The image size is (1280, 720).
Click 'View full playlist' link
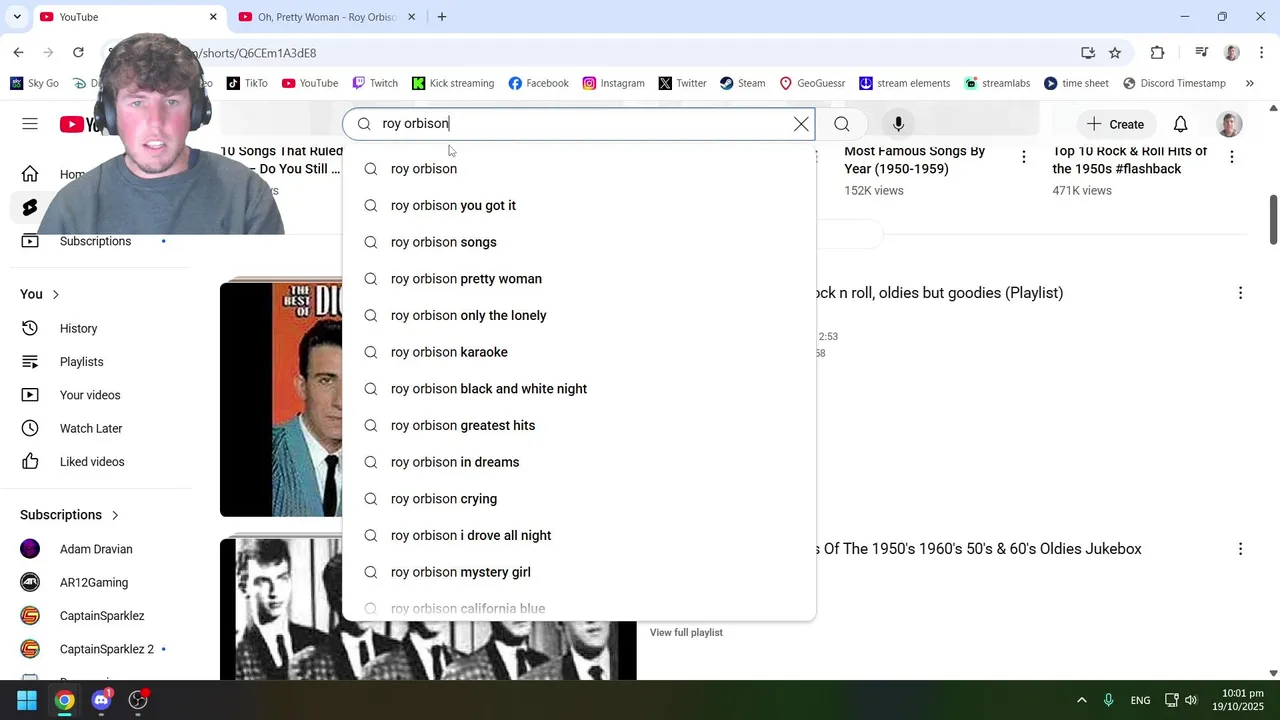point(686,632)
